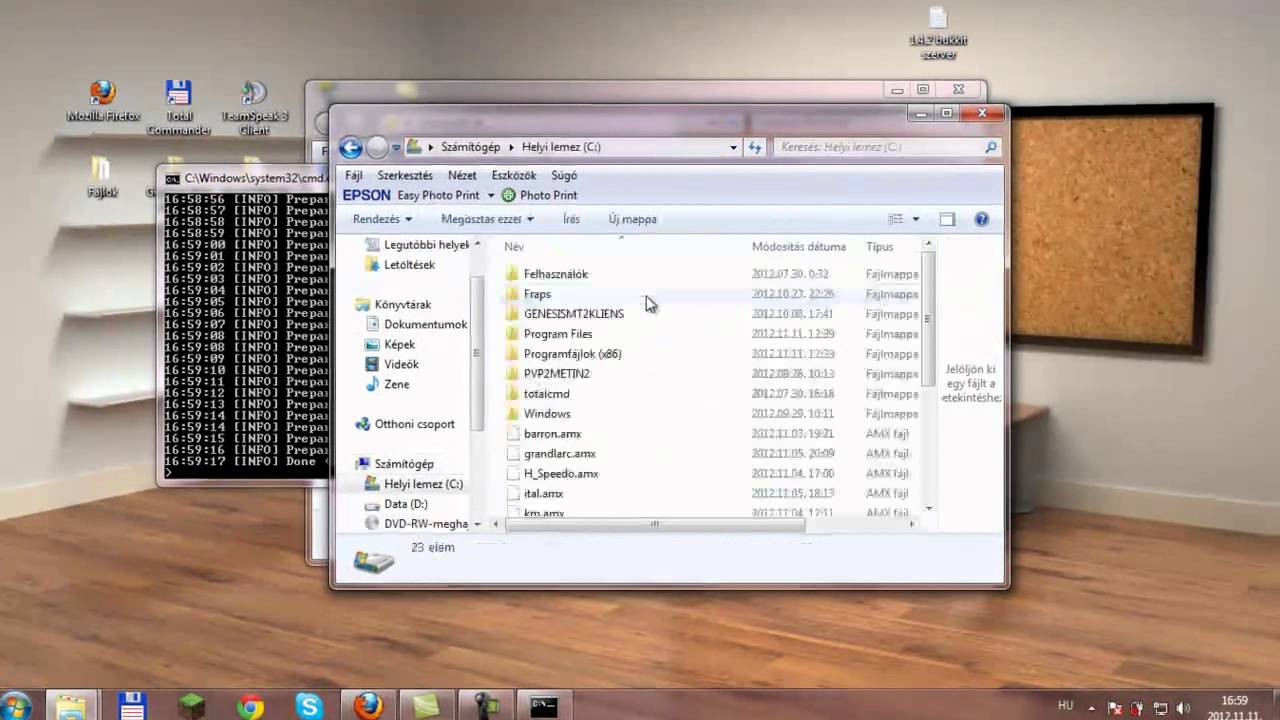The image size is (1280, 720).
Task: Sort by the Típus column header
Action: tap(880, 246)
